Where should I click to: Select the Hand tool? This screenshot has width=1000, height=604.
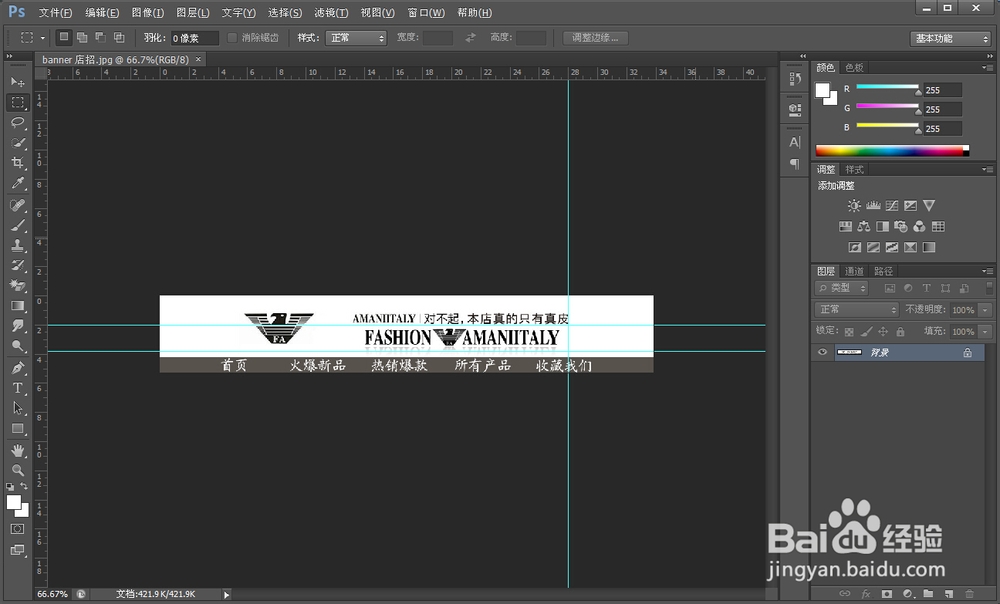[17, 450]
